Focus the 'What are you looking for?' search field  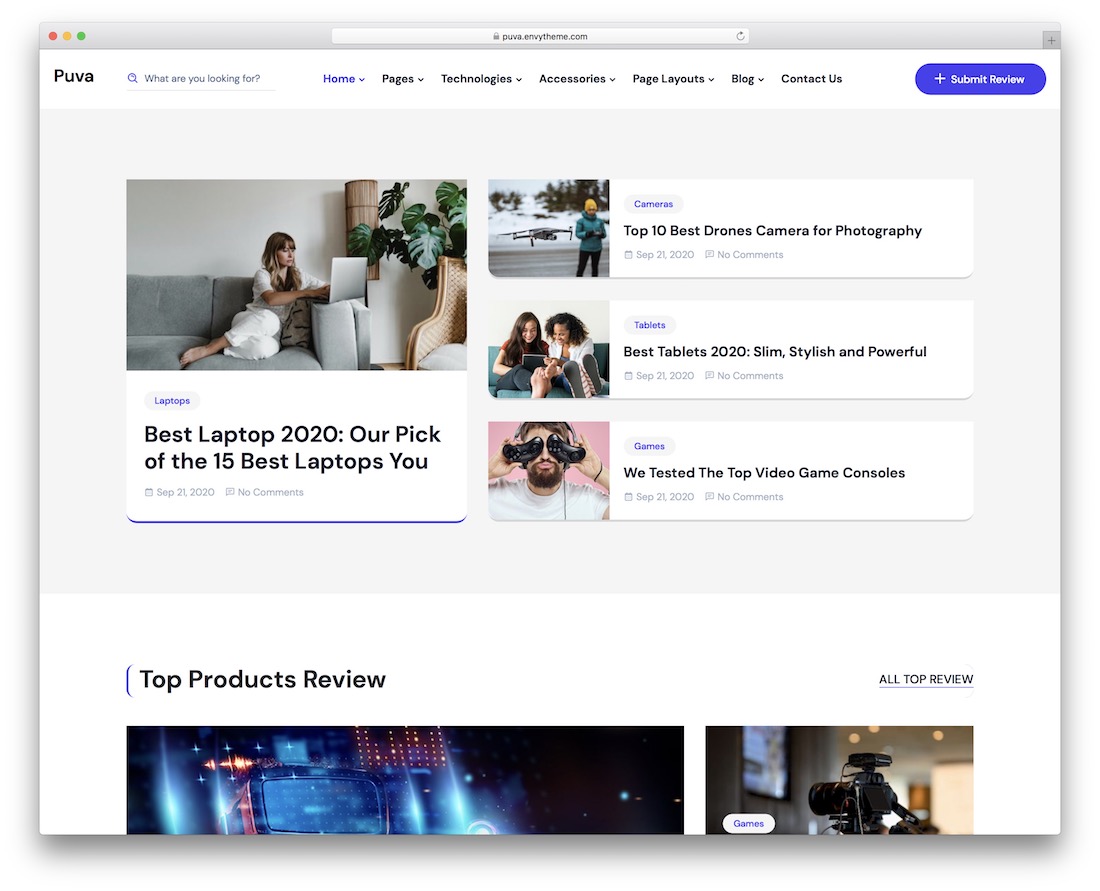(x=201, y=79)
